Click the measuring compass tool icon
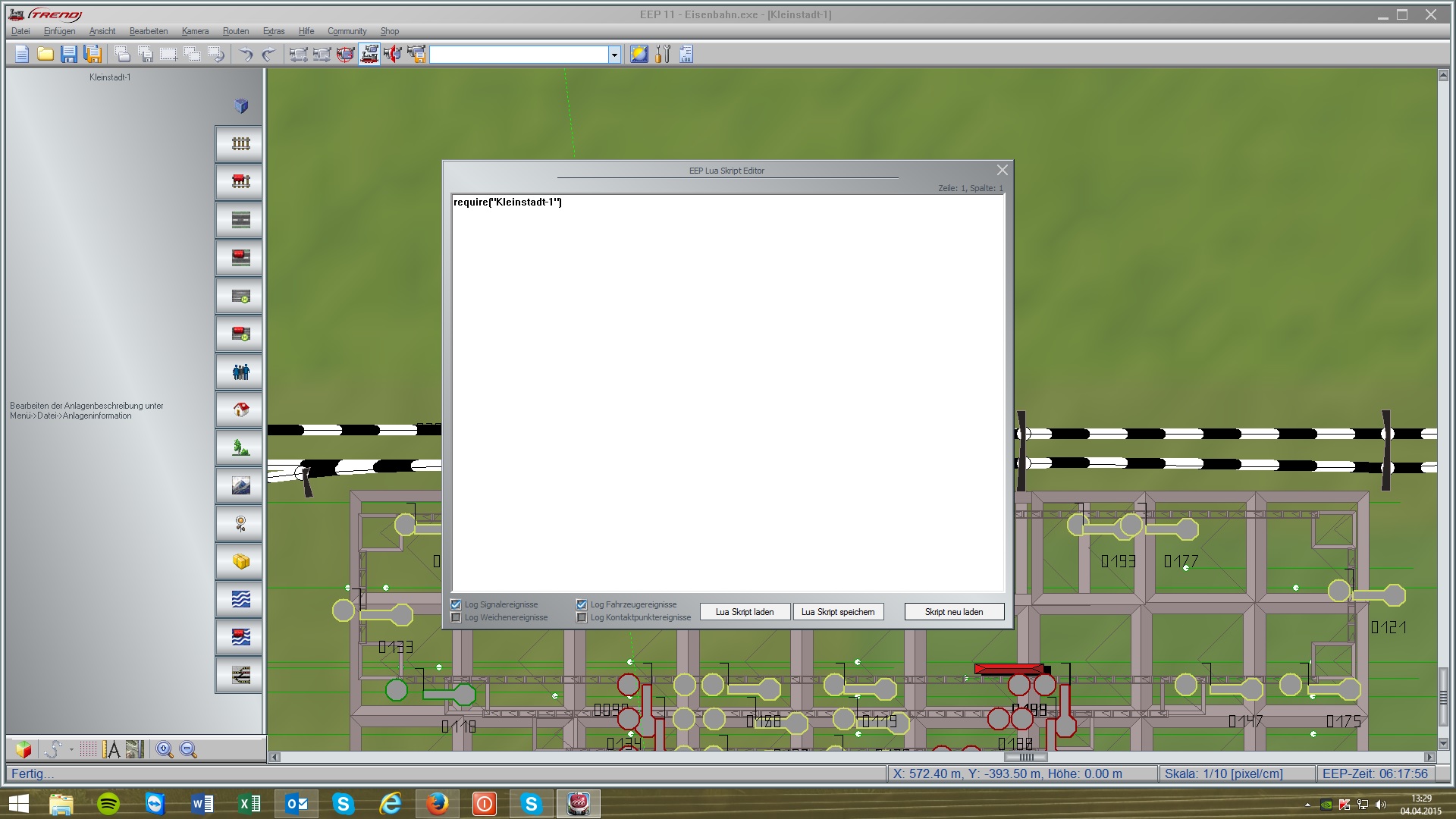The width and height of the screenshot is (1456, 819). [111, 749]
